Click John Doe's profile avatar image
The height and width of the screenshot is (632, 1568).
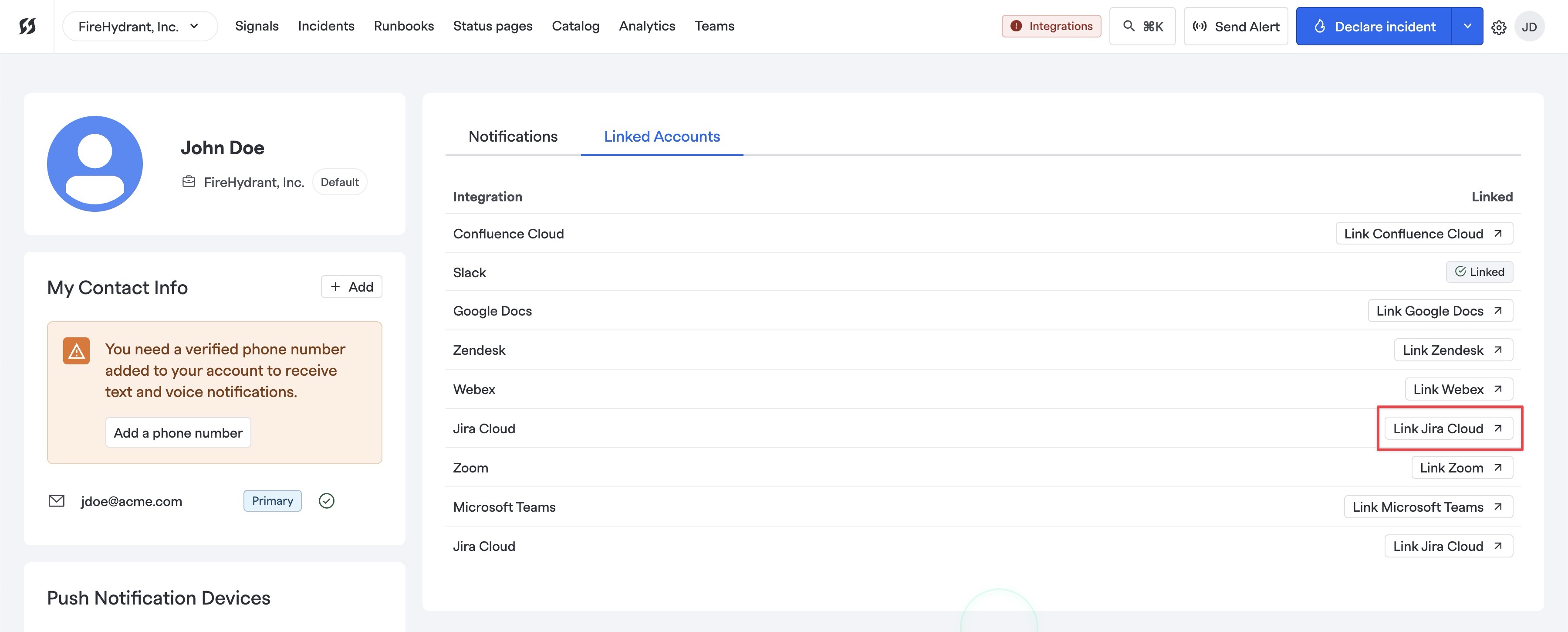click(95, 164)
